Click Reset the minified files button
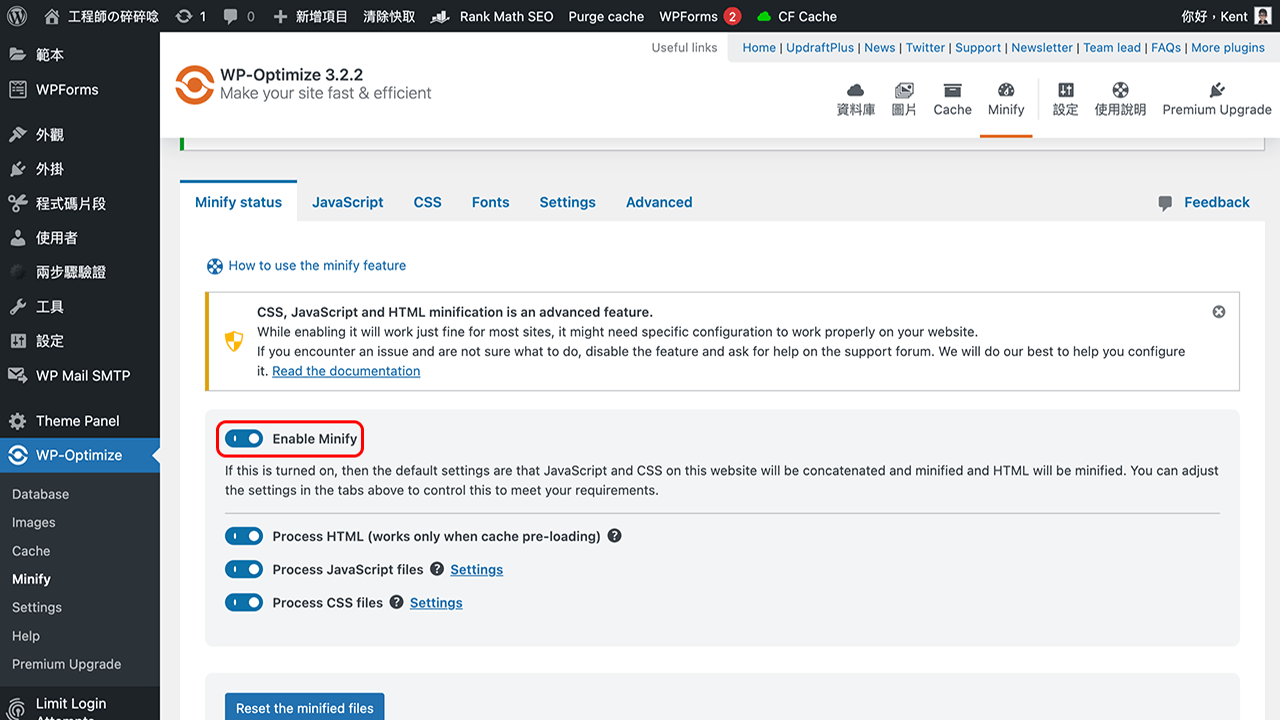Viewport: 1280px width, 720px height. 304,707
